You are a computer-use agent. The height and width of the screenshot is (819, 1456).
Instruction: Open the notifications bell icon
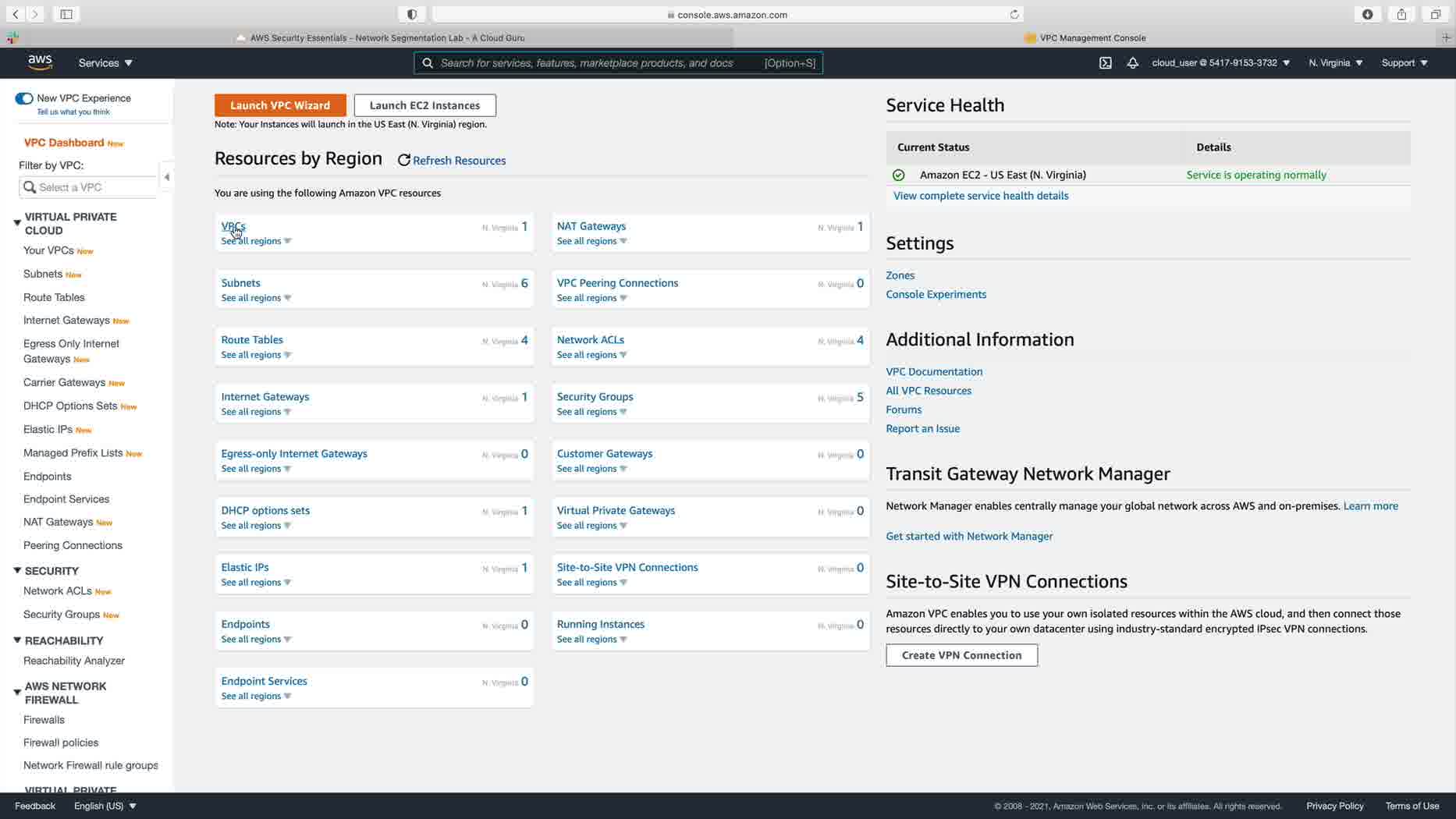pos(1132,63)
